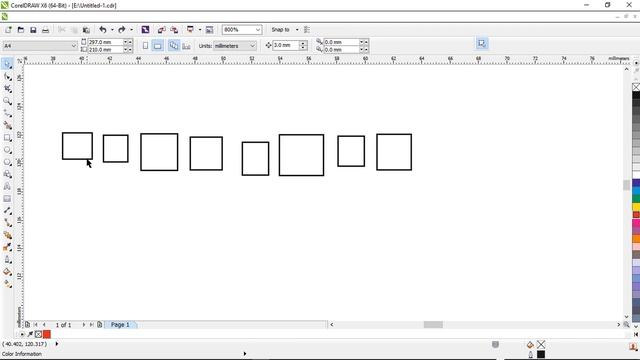The width and height of the screenshot is (640, 360).
Task: Select the Crop tool
Action: tap(7, 89)
